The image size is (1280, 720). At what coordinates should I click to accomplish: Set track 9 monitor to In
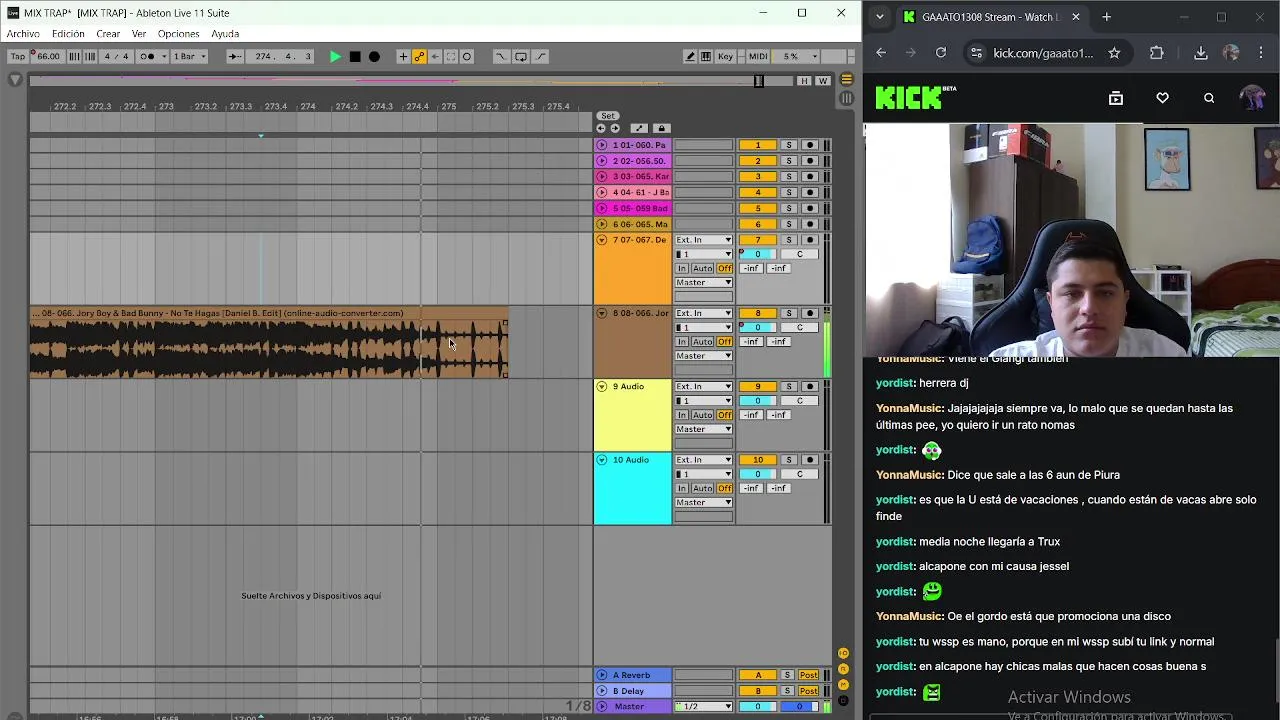coord(683,415)
